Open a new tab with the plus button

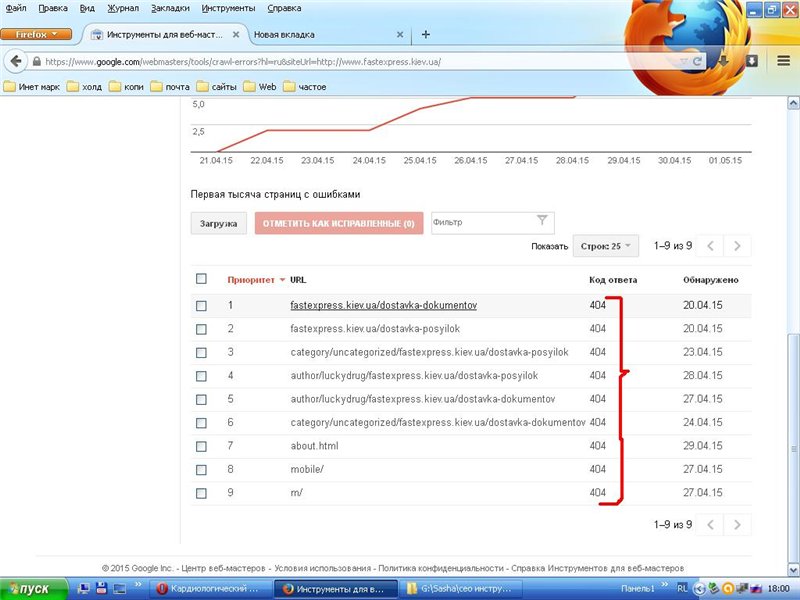tap(426, 34)
